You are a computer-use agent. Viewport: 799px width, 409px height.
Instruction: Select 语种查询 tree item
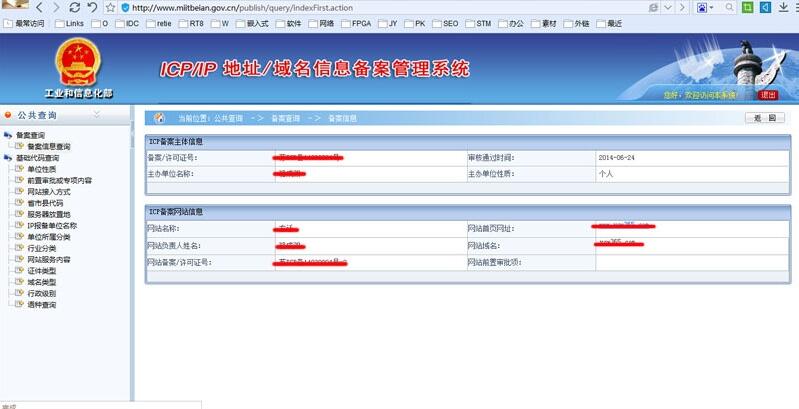41,305
